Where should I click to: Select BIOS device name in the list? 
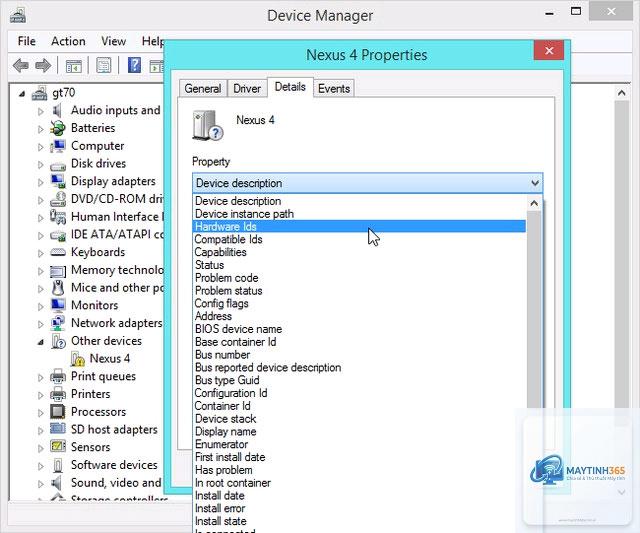(x=359, y=329)
